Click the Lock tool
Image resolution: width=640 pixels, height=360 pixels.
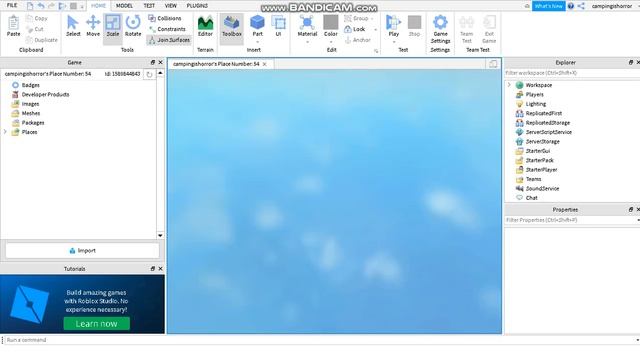pos(355,29)
